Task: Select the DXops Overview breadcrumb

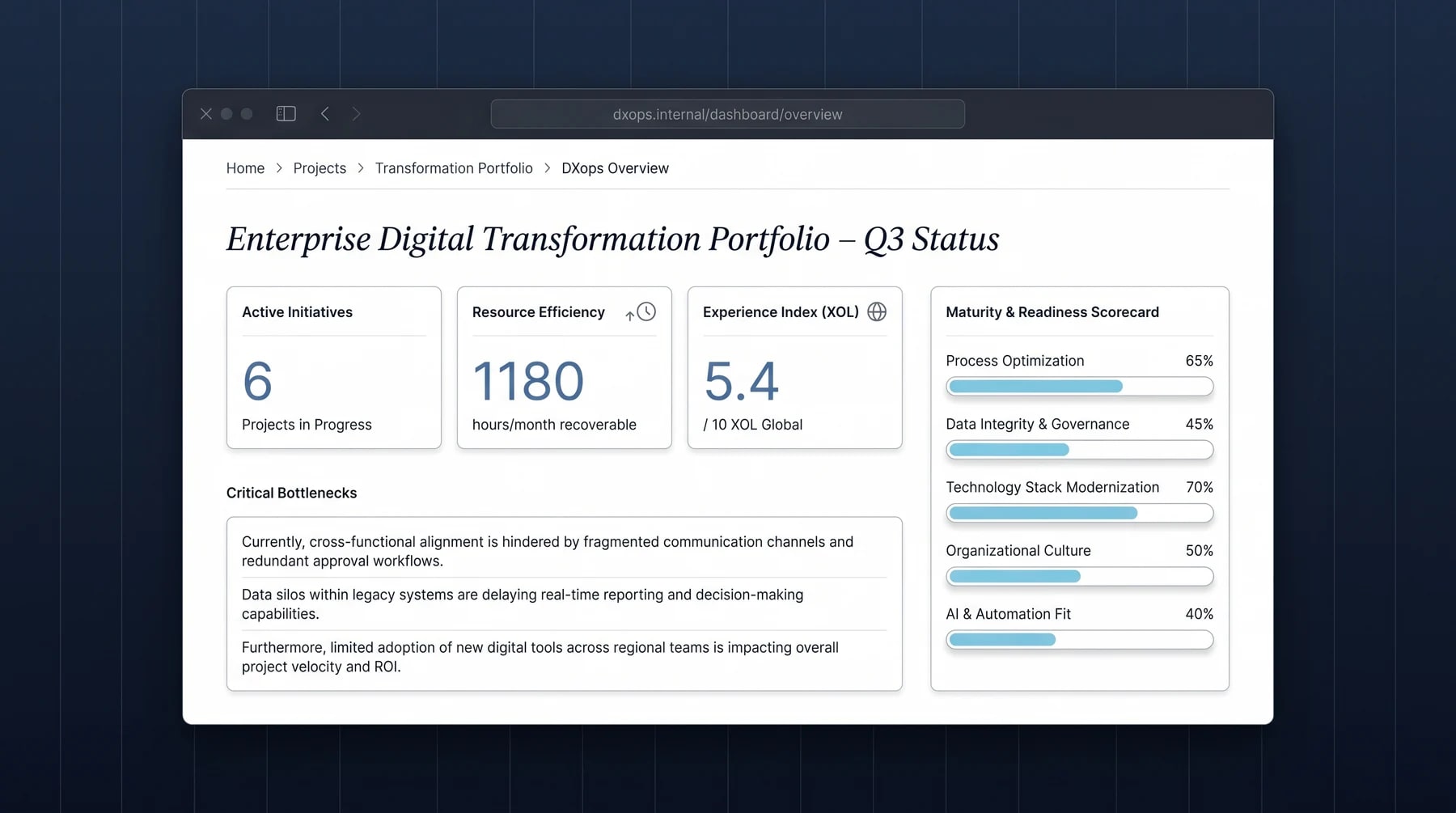Action: (x=615, y=168)
